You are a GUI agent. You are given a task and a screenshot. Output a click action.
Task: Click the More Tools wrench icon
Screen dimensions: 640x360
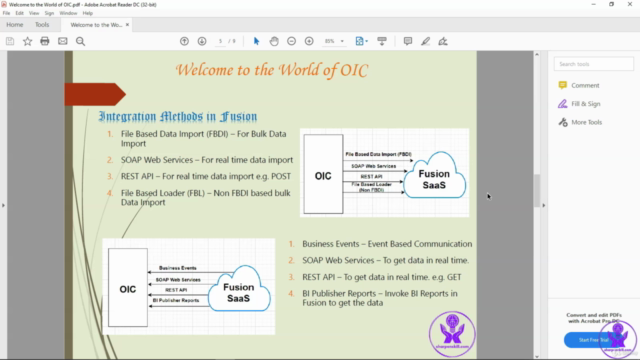(563, 122)
